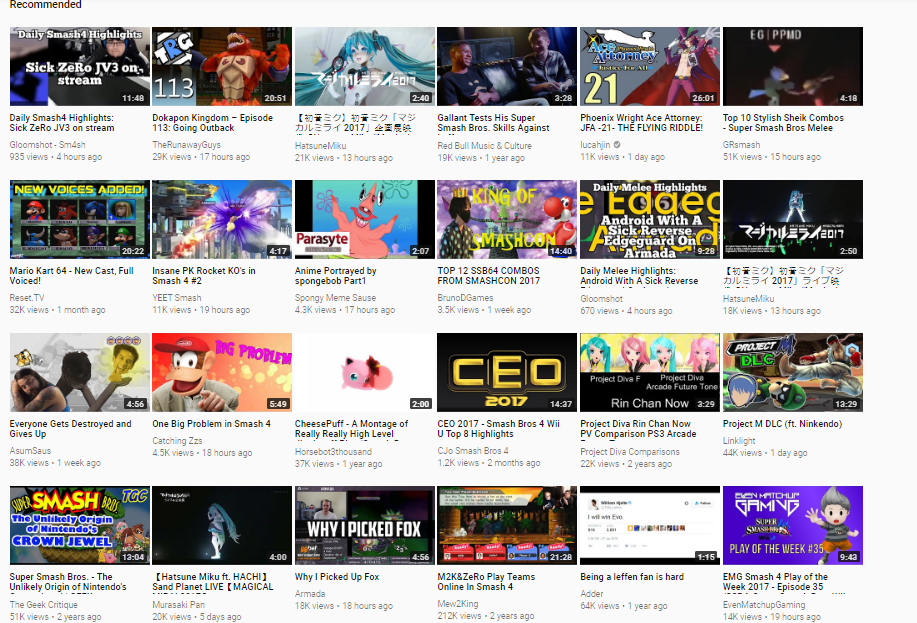Viewport: 917px width, 623px height.
Task: Visit Horsebot3thousand channel
Action: pos(333,452)
